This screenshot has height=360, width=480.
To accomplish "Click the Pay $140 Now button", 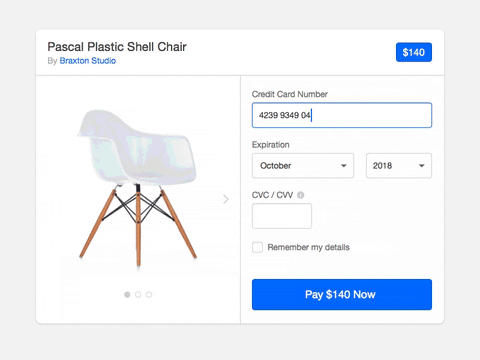I will (342, 295).
